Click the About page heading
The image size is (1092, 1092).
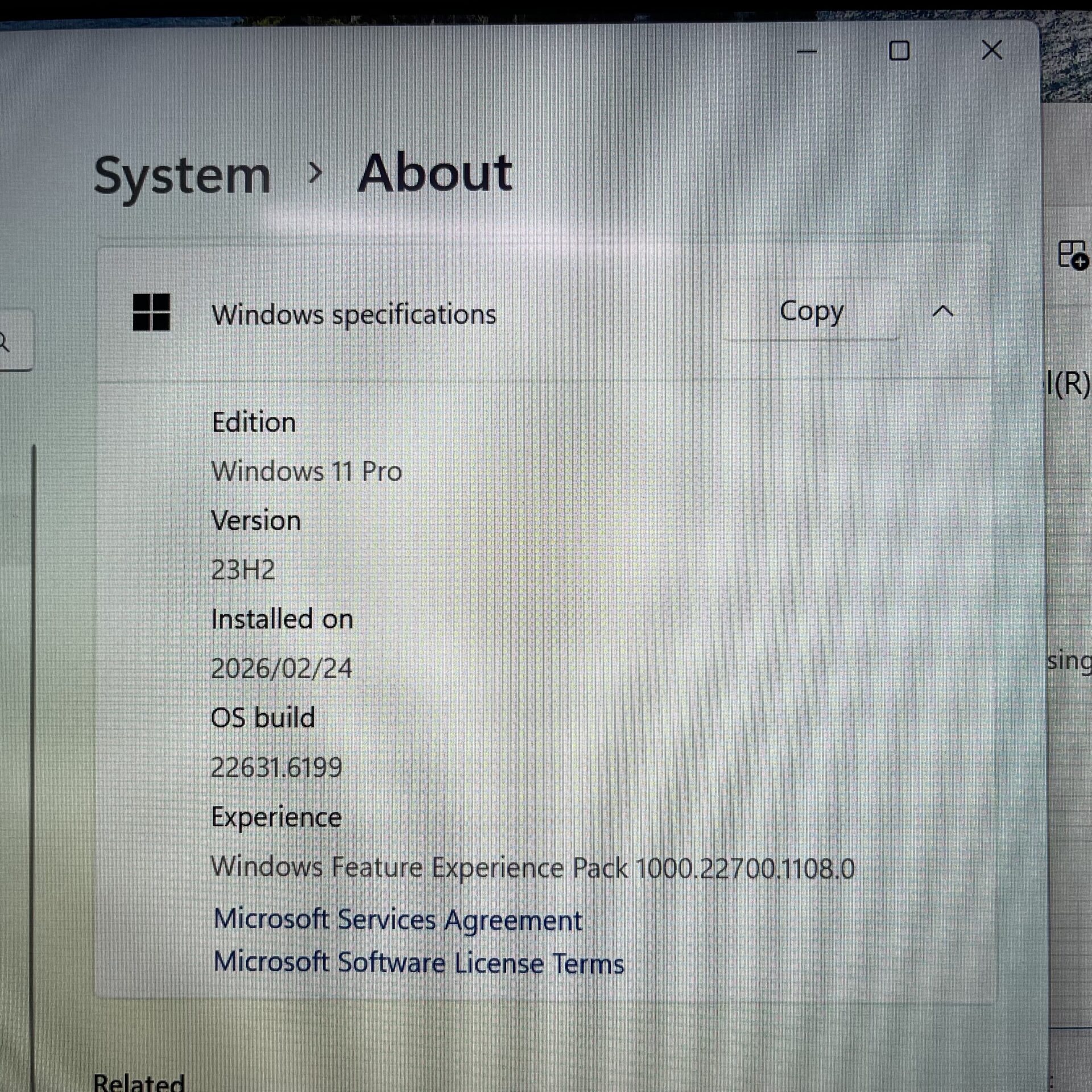tap(435, 173)
